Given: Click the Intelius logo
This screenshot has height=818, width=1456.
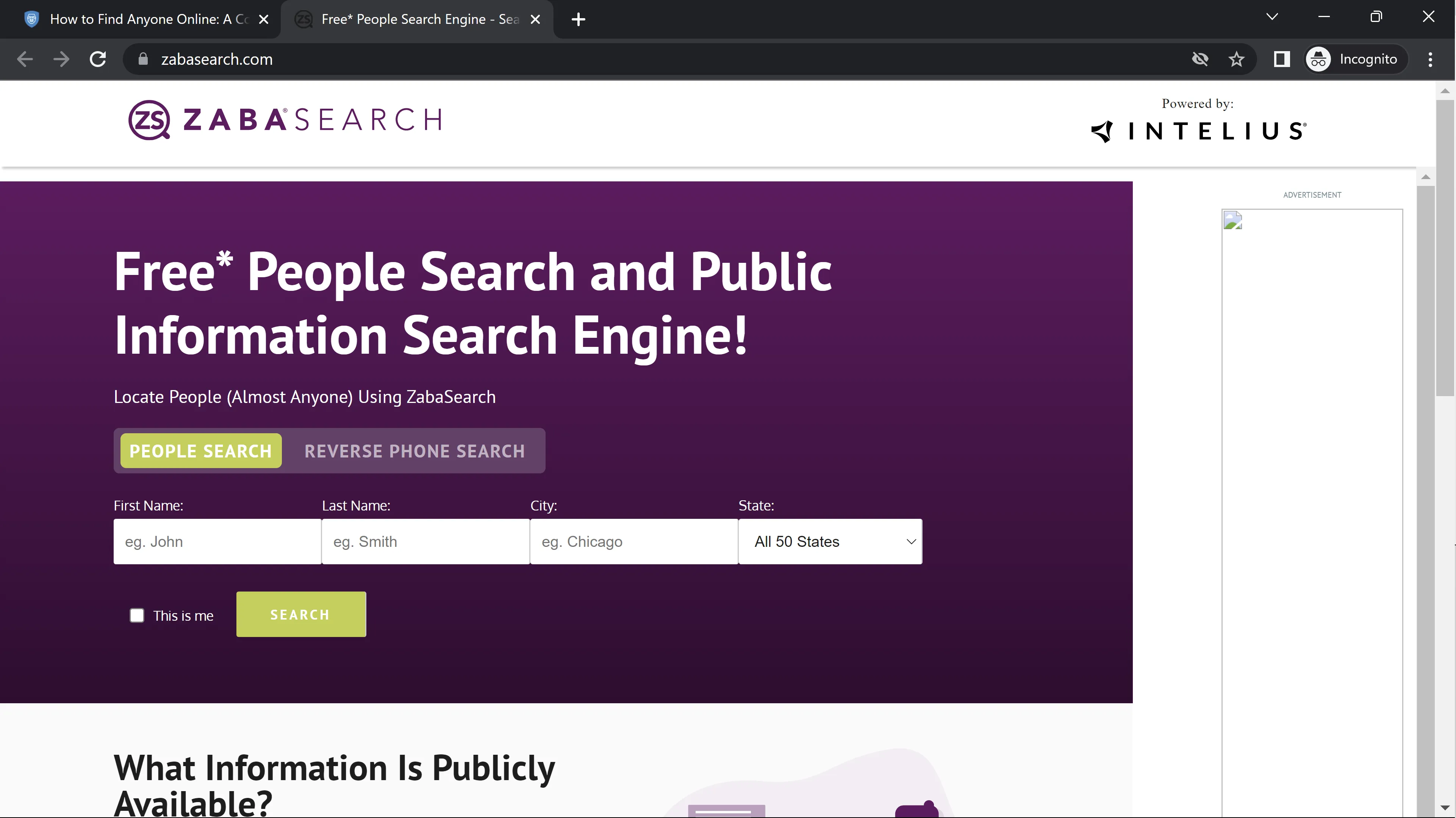Looking at the screenshot, I should [x=1198, y=131].
